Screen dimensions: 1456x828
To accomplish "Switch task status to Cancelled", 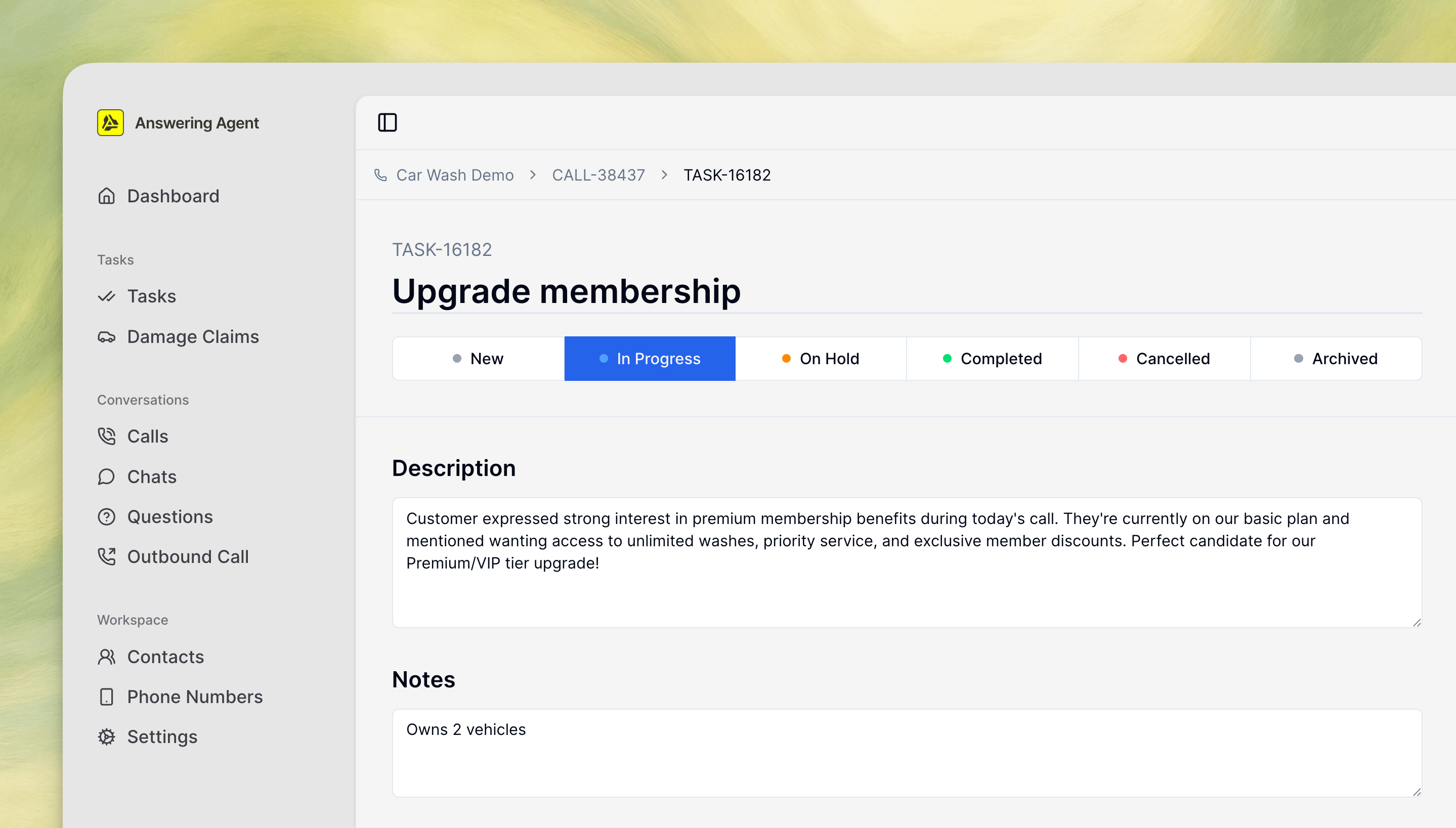I will 1164,358.
